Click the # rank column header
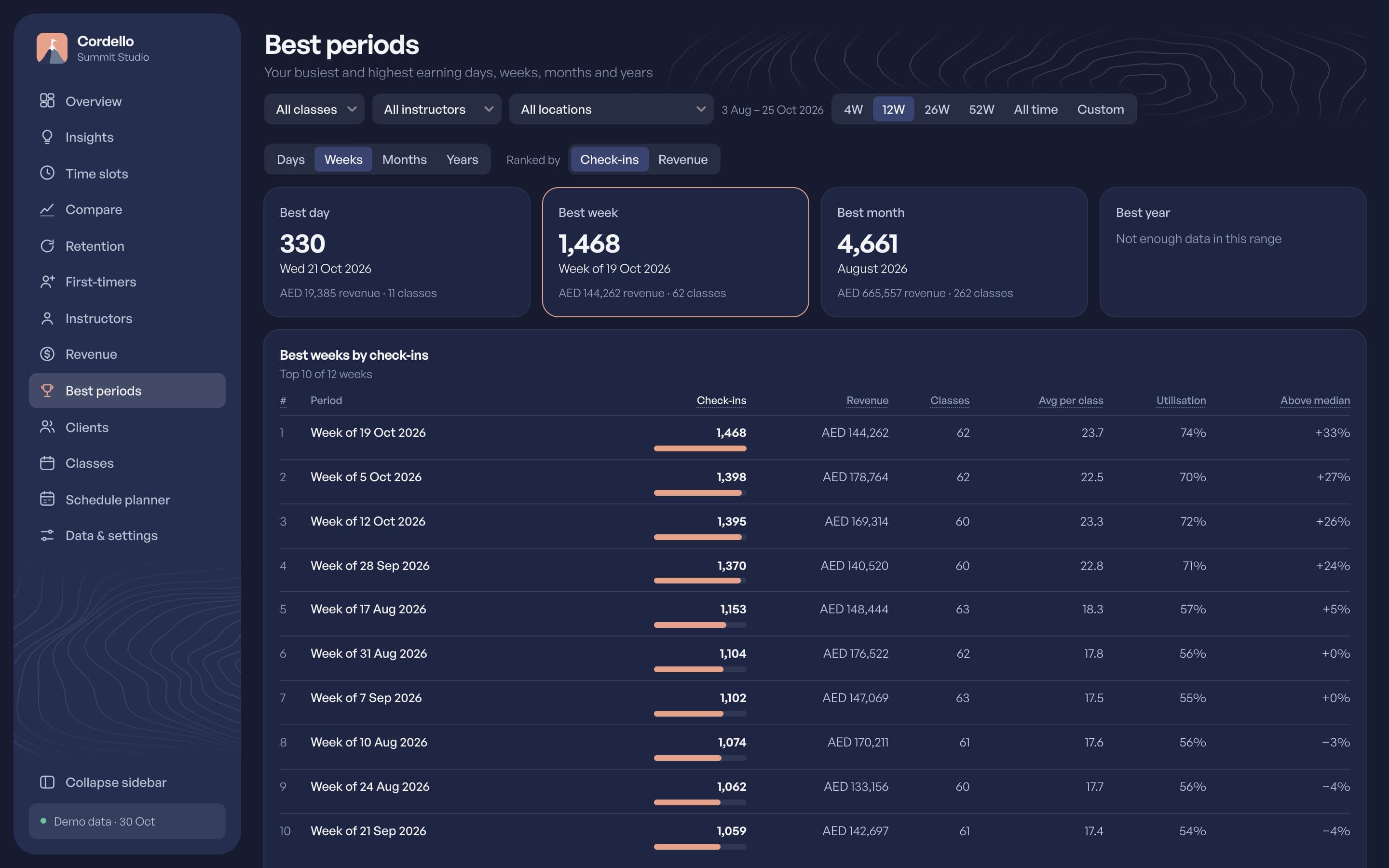Image resolution: width=1389 pixels, height=868 pixels. click(283, 400)
